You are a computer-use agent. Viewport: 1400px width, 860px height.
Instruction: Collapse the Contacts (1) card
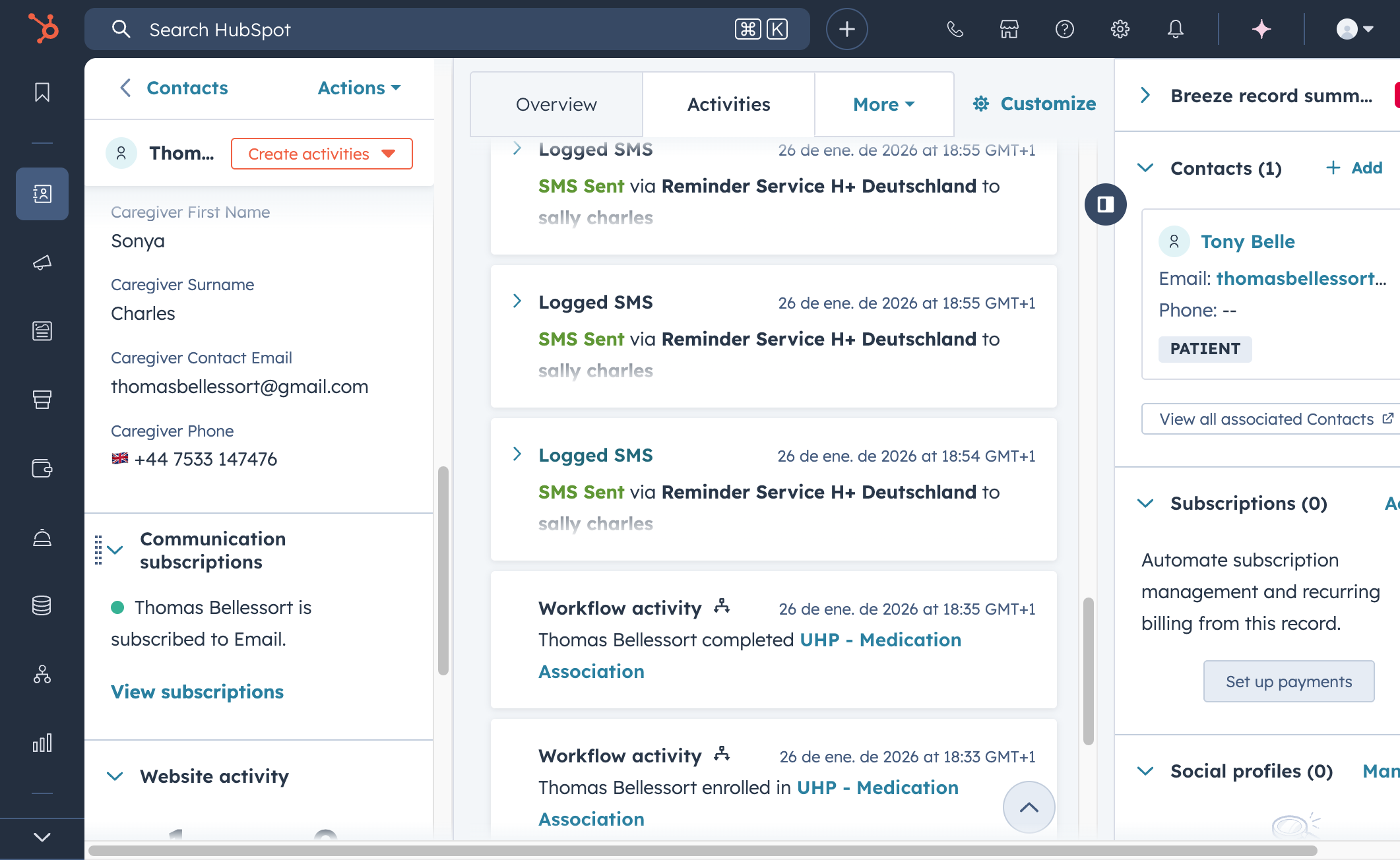(x=1146, y=168)
